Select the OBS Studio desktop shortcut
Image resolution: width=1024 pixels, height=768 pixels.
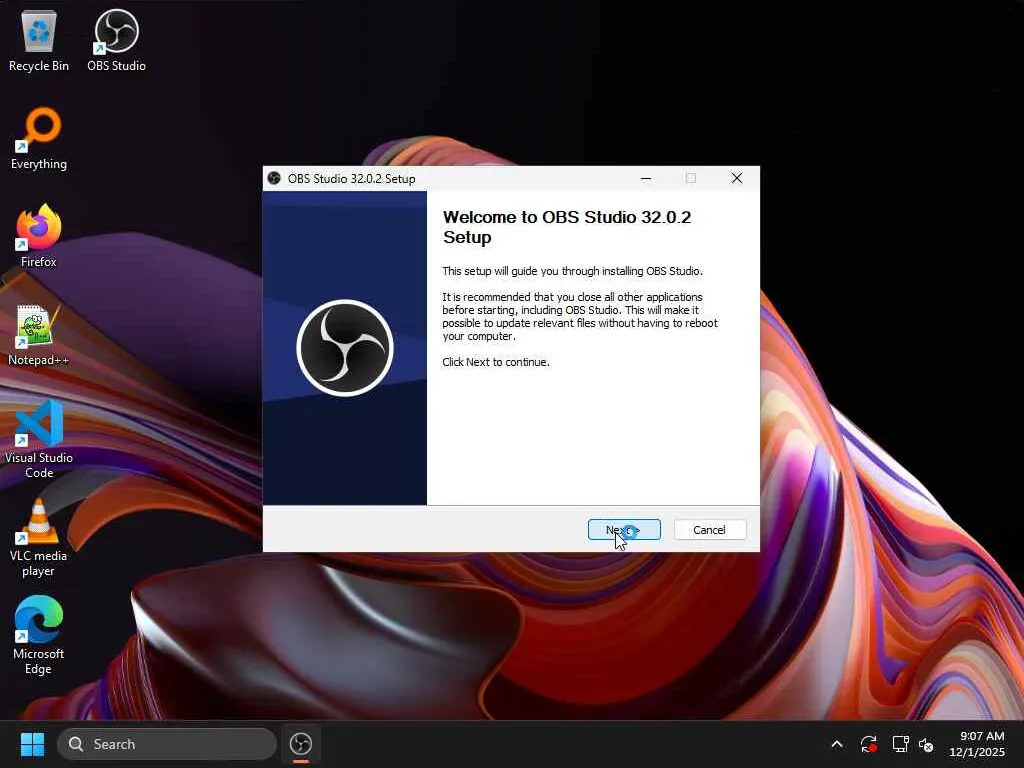click(x=116, y=42)
